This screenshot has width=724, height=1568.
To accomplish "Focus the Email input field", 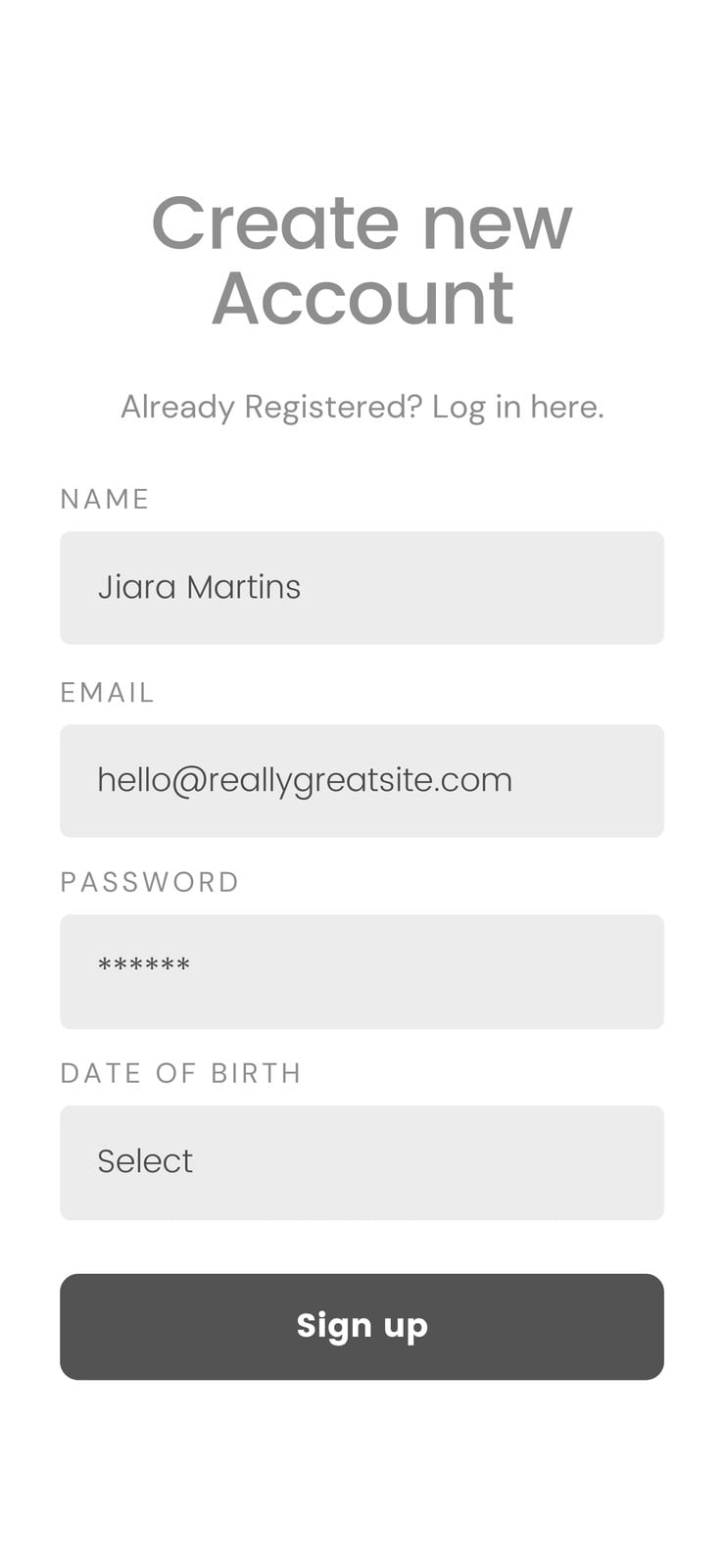I will click(x=362, y=780).
